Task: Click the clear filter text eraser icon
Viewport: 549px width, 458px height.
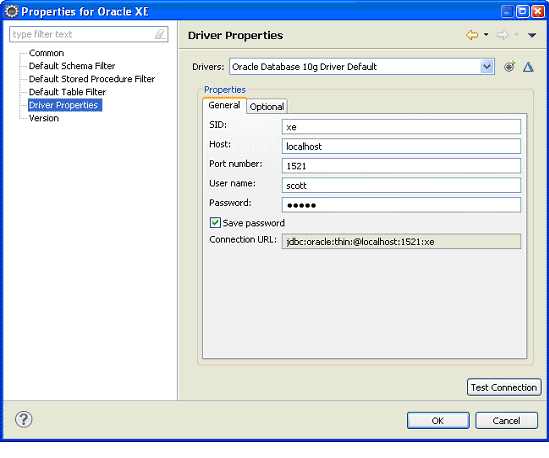Action: [x=160, y=34]
